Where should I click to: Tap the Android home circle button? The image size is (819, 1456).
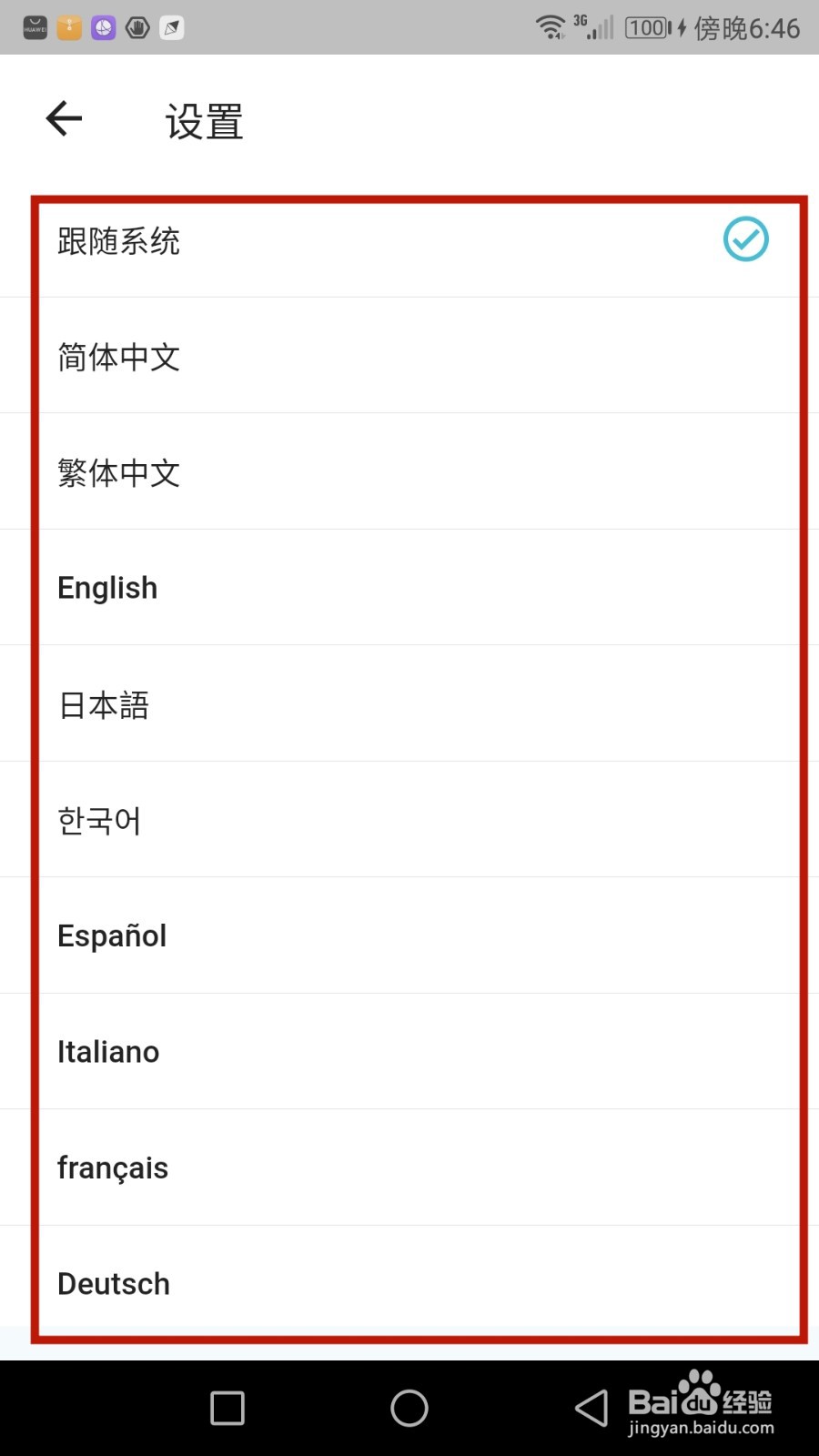[x=409, y=1408]
